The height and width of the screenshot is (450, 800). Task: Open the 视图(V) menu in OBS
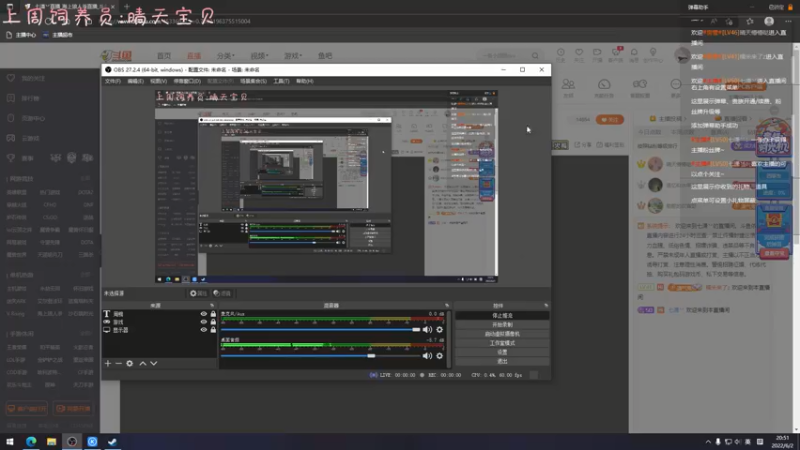pyautogui.click(x=158, y=81)
